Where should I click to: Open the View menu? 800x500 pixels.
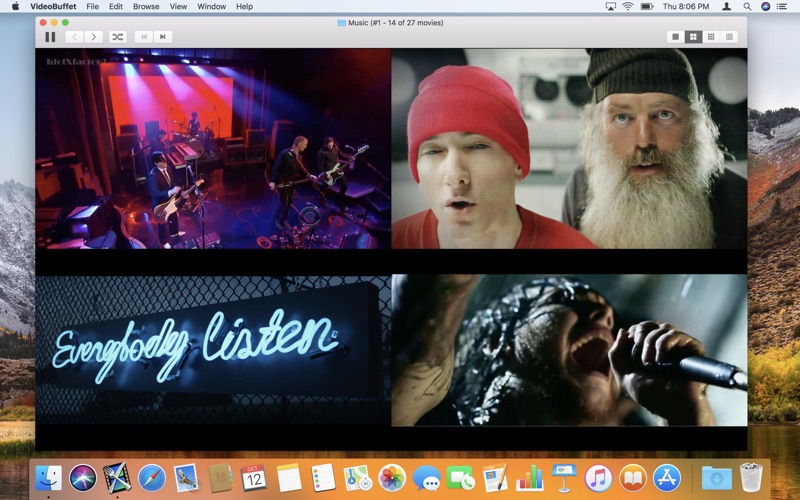178,7
